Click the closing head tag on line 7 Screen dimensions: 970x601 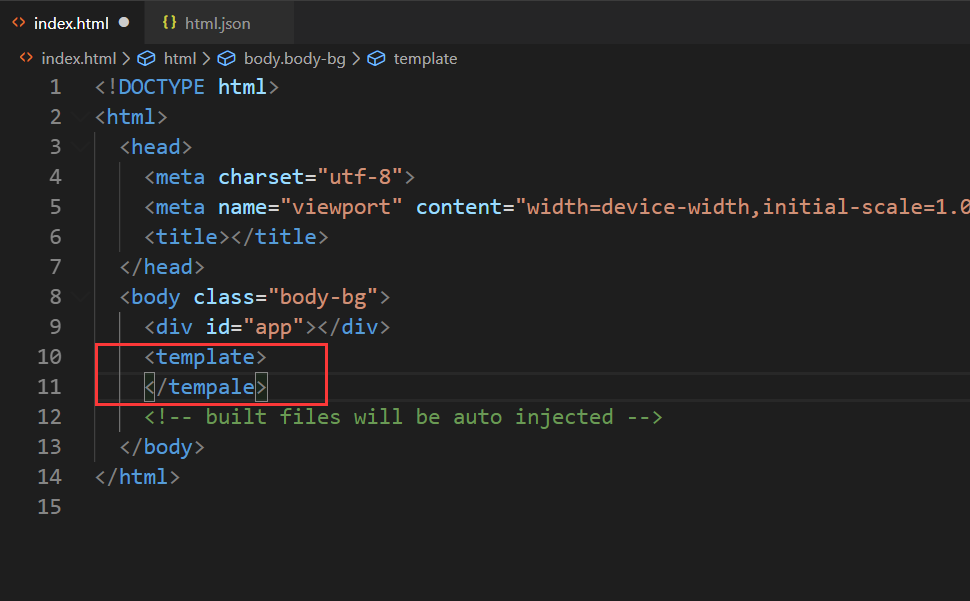[x=162, y=266]
